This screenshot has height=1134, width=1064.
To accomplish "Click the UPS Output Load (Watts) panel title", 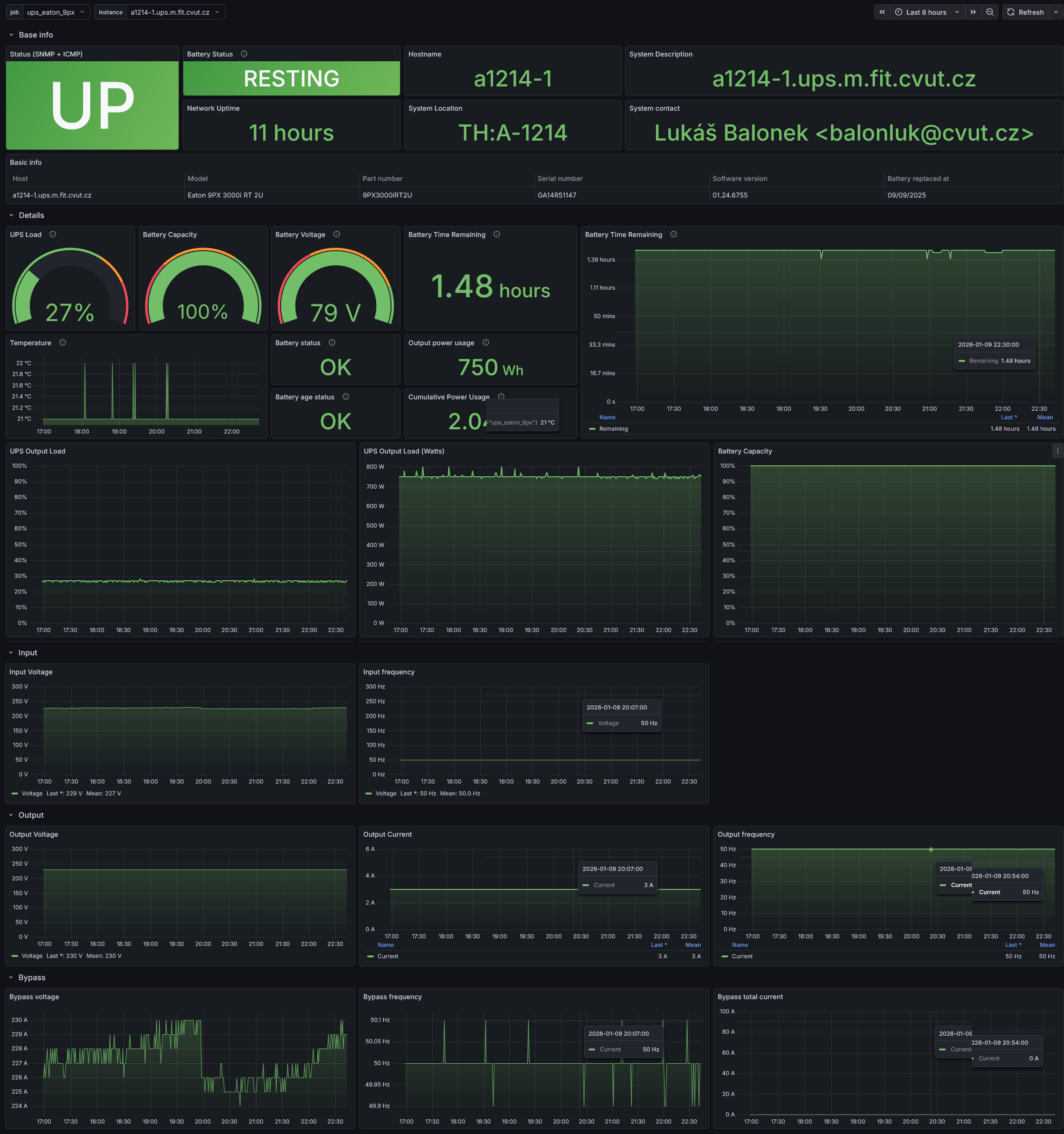I will pyautogui.click(x=404, y=451).
